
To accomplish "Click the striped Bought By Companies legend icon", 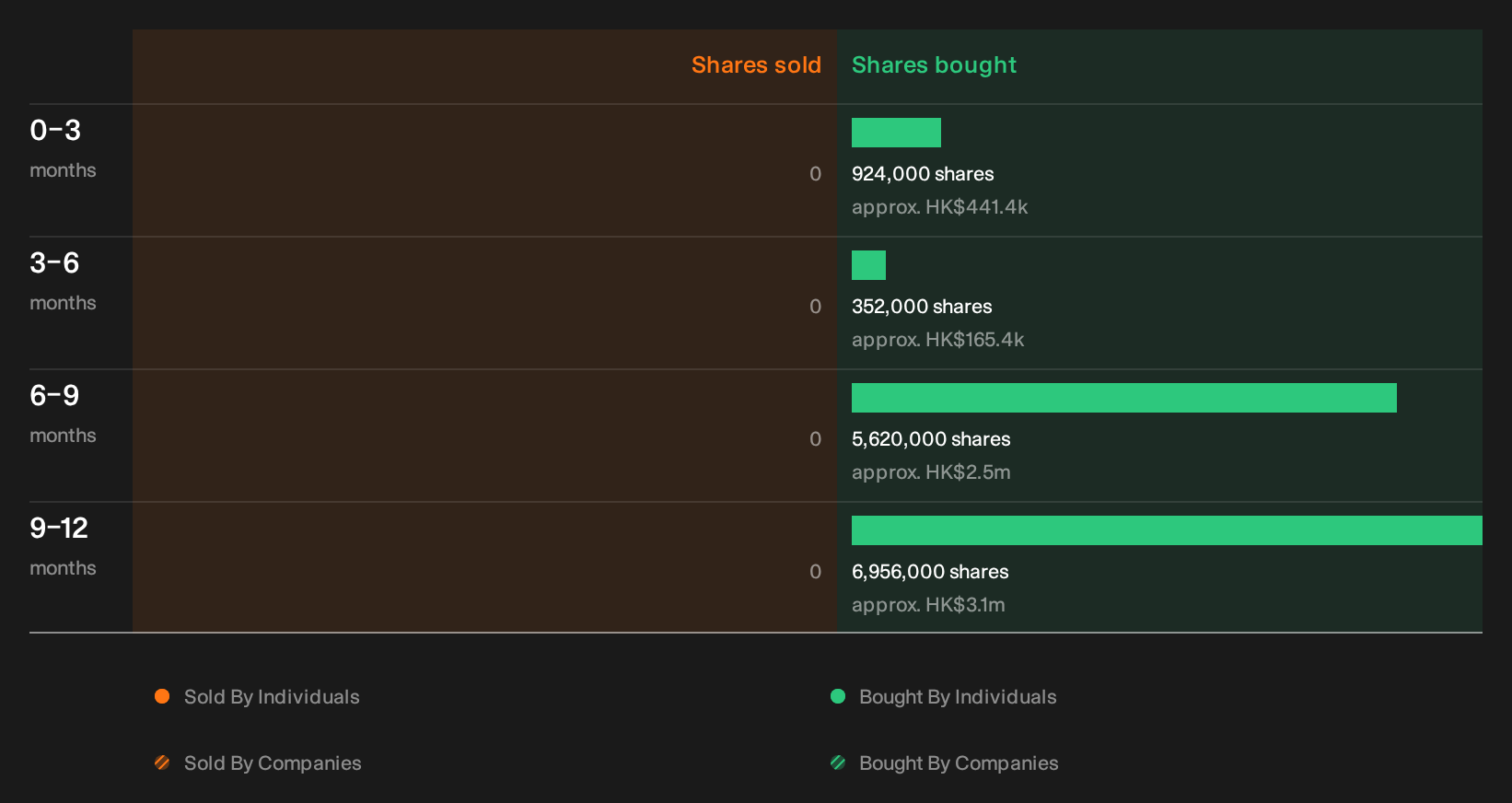I will 838,762.
